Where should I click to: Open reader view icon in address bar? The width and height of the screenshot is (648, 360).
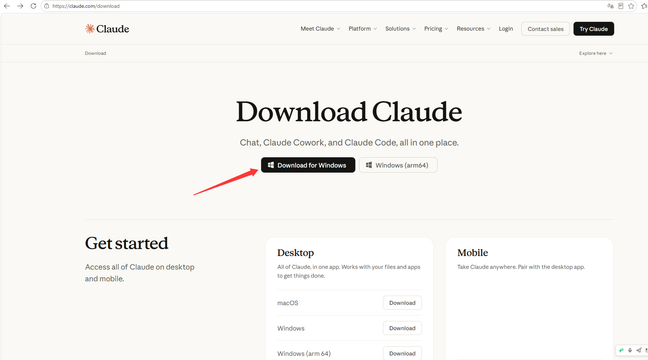[x=620, y=6]
